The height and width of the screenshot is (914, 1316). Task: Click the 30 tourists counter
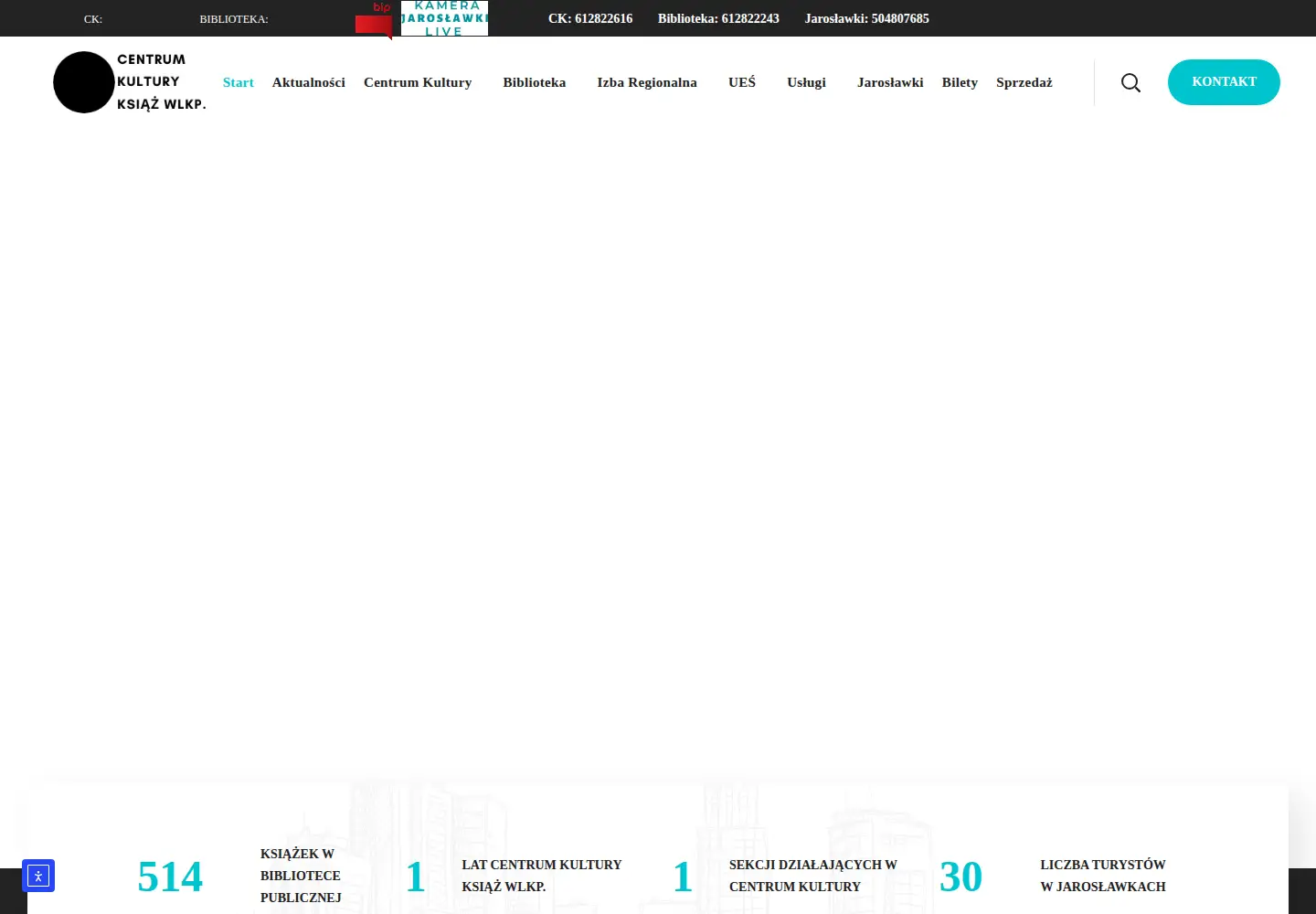[x=961, y=877]
